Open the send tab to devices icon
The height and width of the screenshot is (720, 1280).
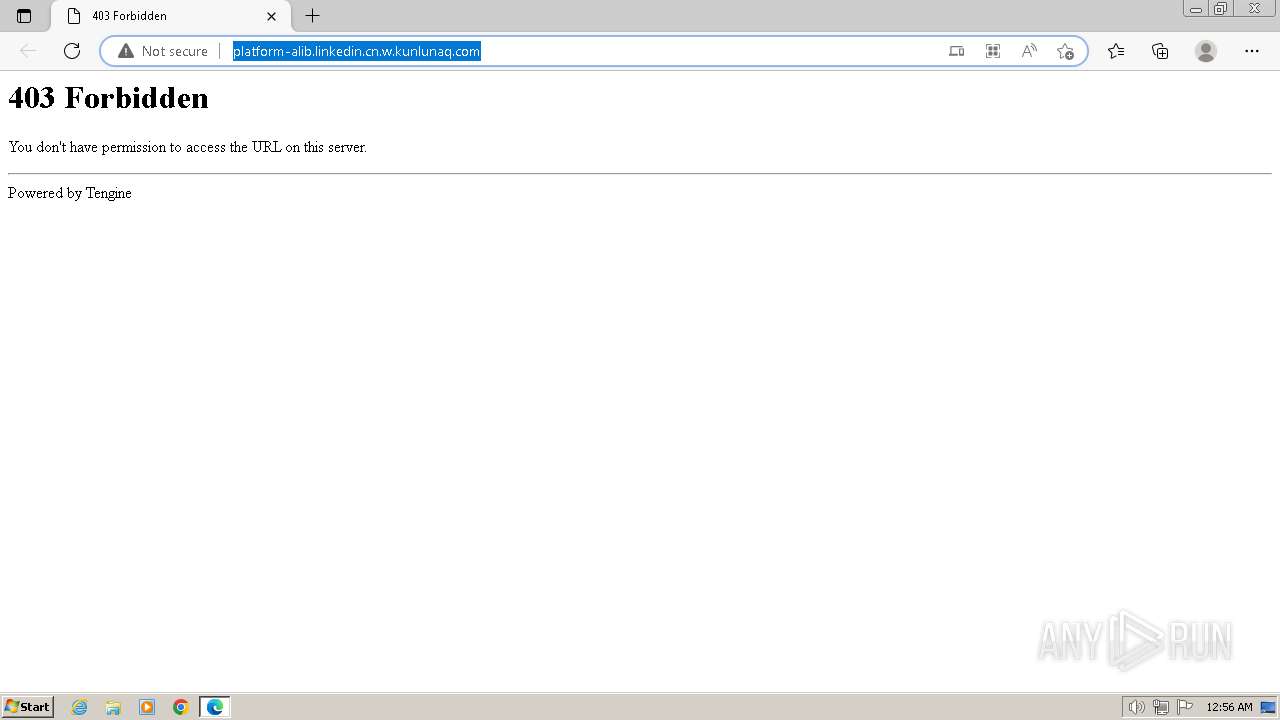click(x=956, y=51)
